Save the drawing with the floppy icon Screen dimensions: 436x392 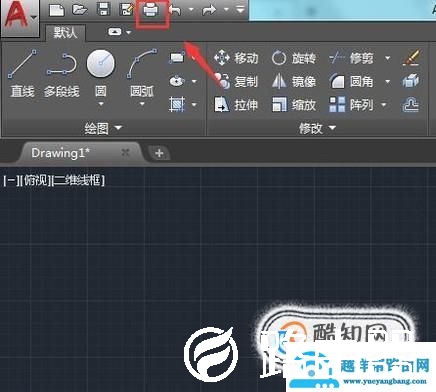point(103,9)
